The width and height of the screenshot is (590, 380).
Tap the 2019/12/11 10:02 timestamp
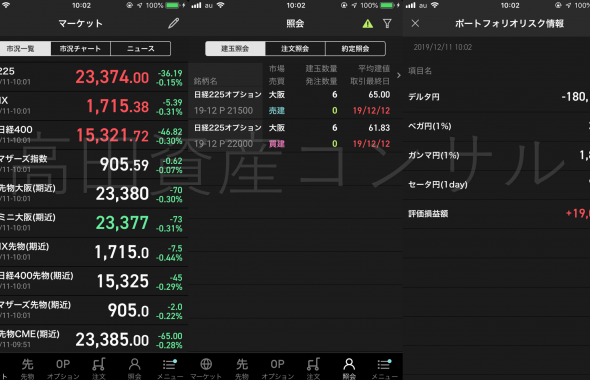click(442, 47)
